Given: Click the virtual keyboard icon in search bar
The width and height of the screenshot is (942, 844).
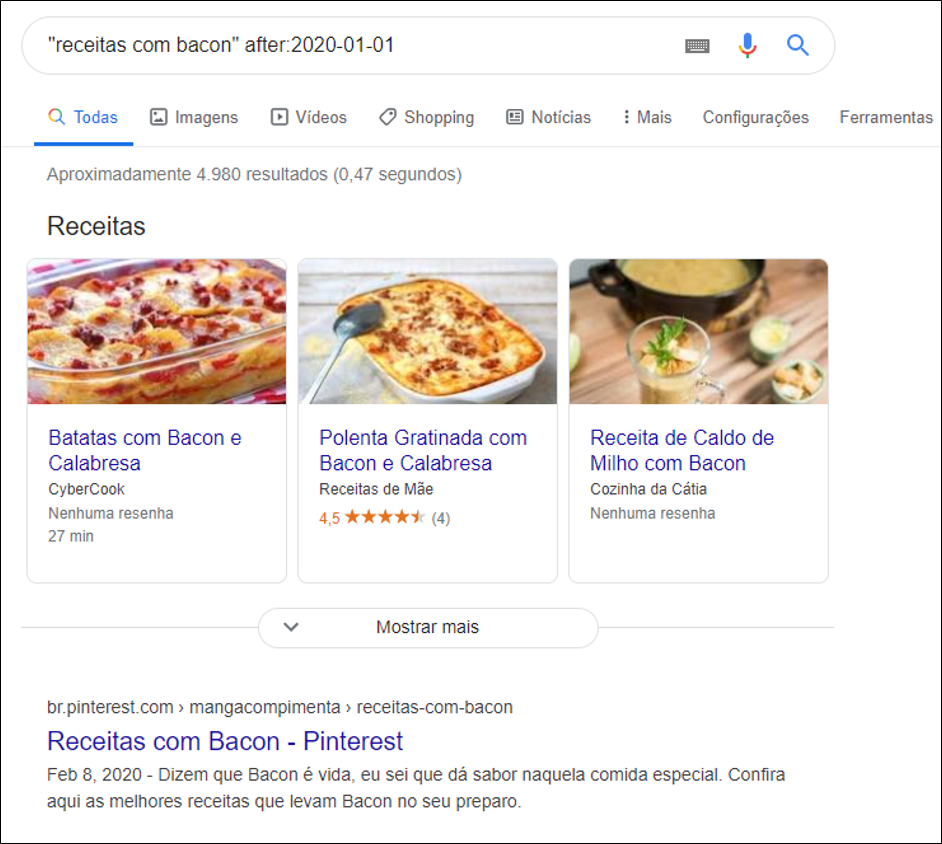Looking at the screenshot, I should 697,46.
